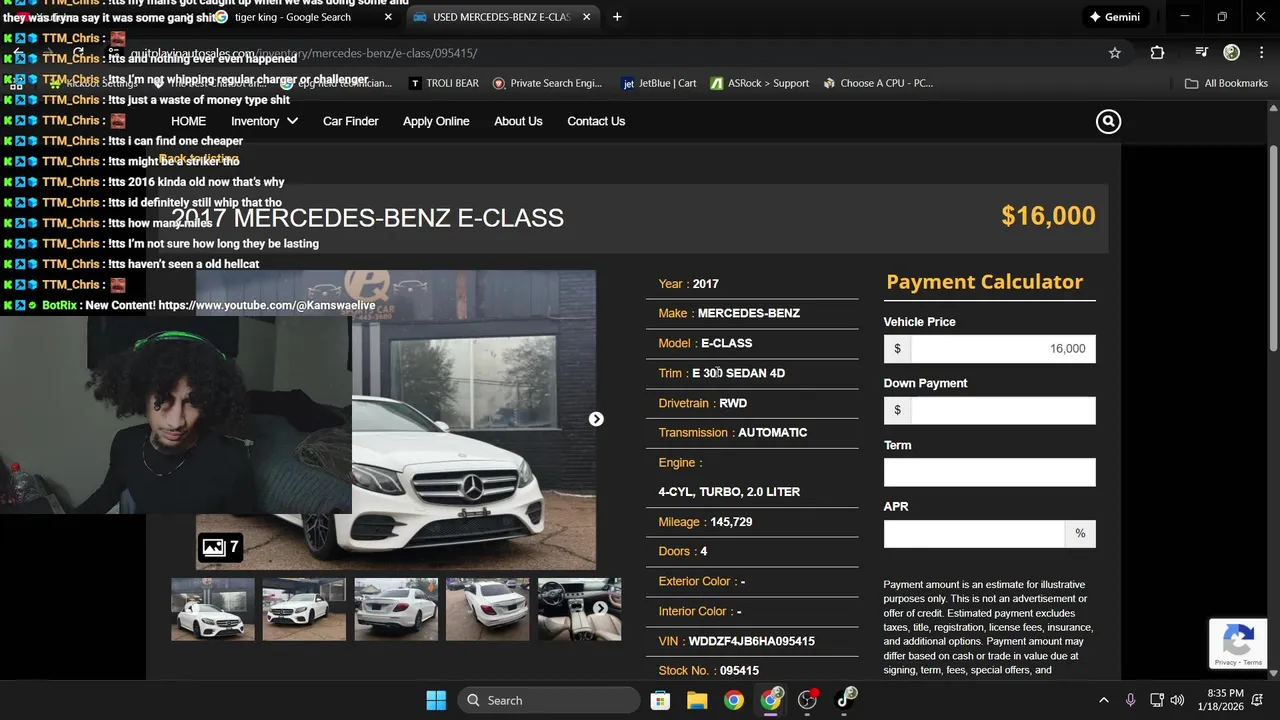Select the fourth car thumbnail
The width and height of the screenshot is (1280, 720).
point(487,609)
